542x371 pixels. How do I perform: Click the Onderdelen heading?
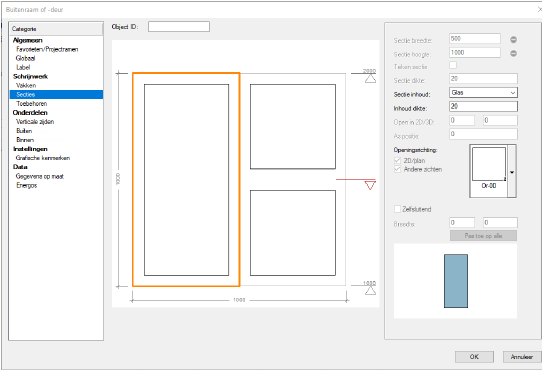(x=30, y=113)
